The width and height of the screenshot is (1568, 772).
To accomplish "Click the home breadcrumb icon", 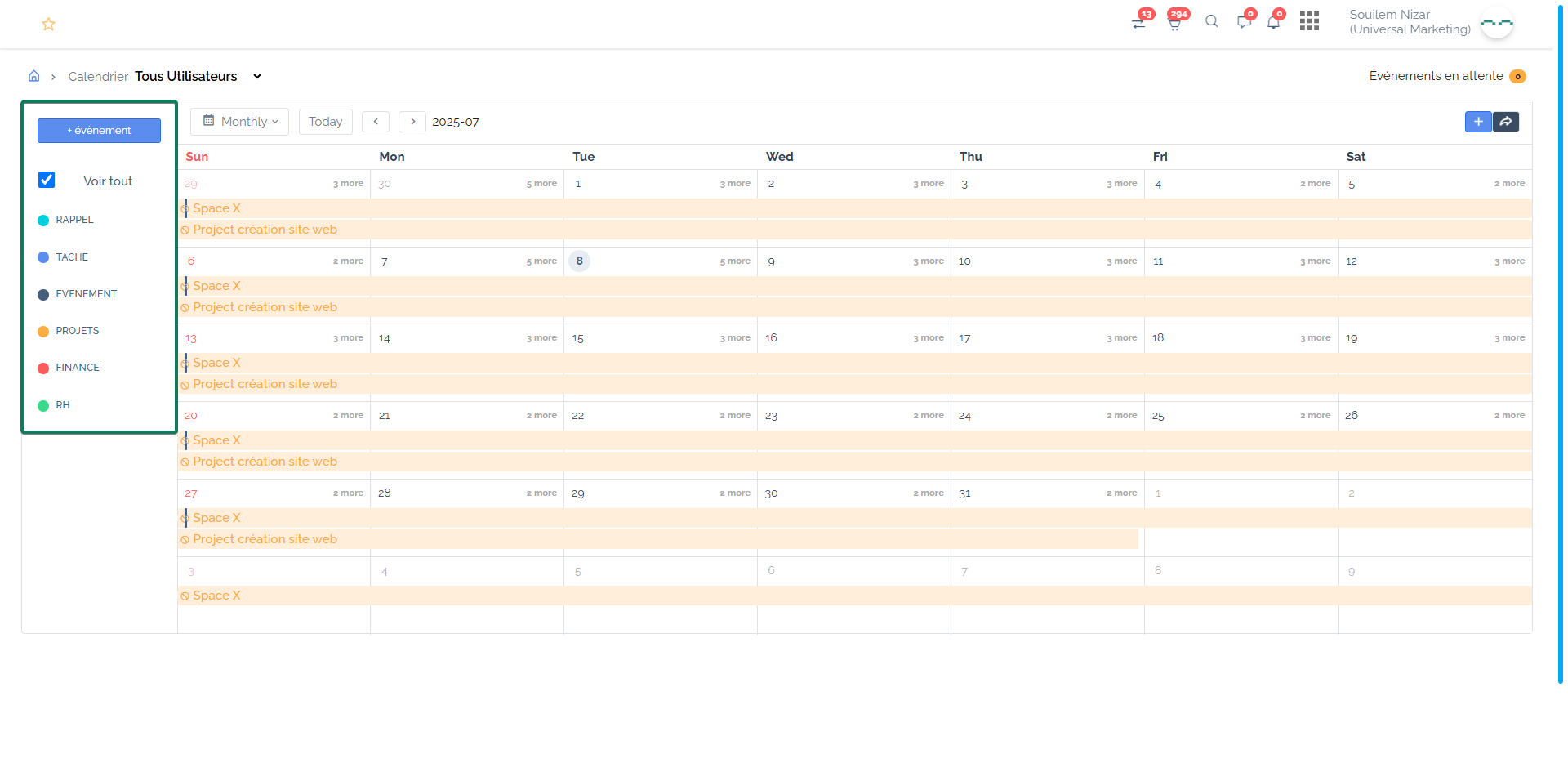I will point(34,76).
